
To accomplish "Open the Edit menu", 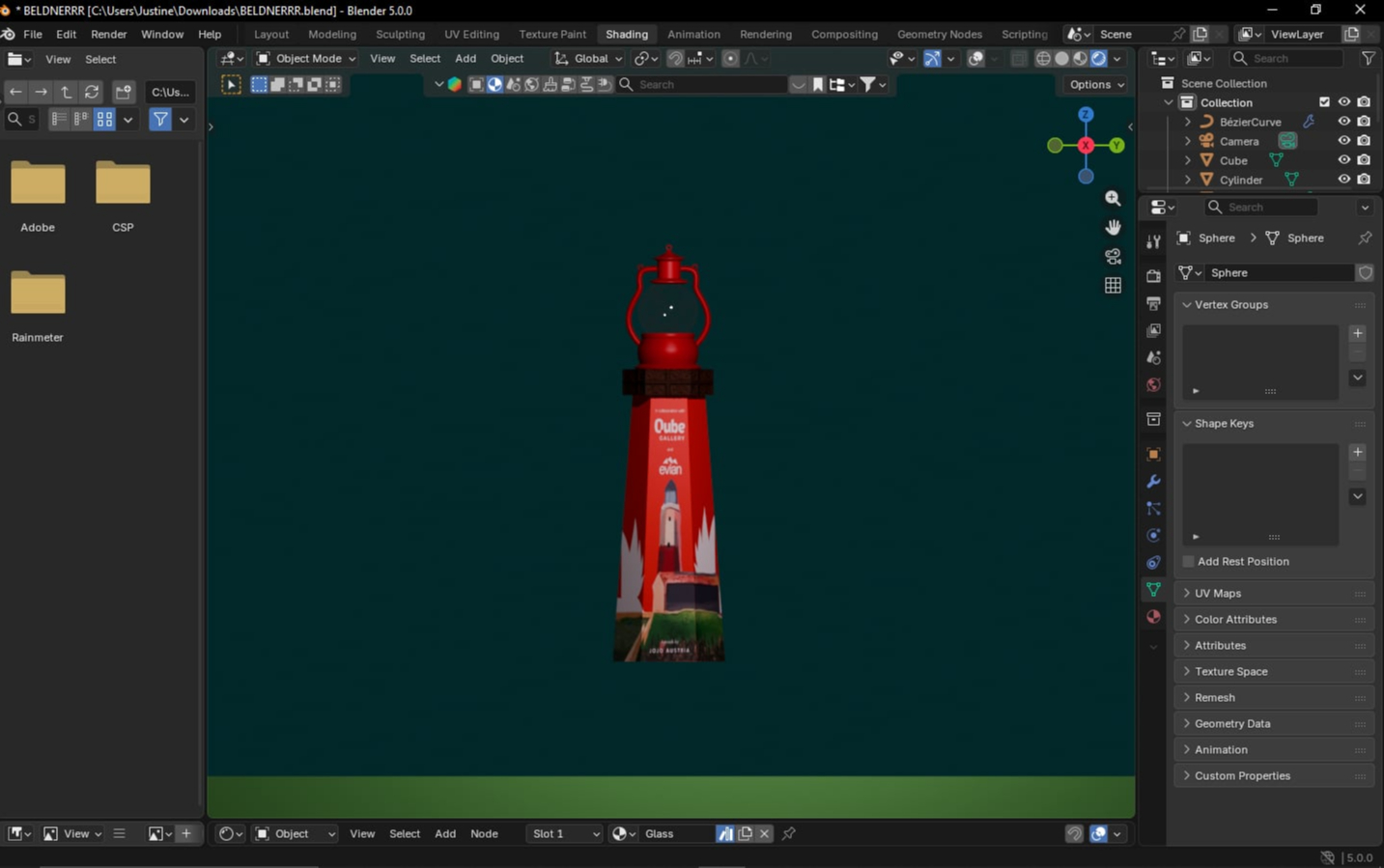I will click(66, 34).
